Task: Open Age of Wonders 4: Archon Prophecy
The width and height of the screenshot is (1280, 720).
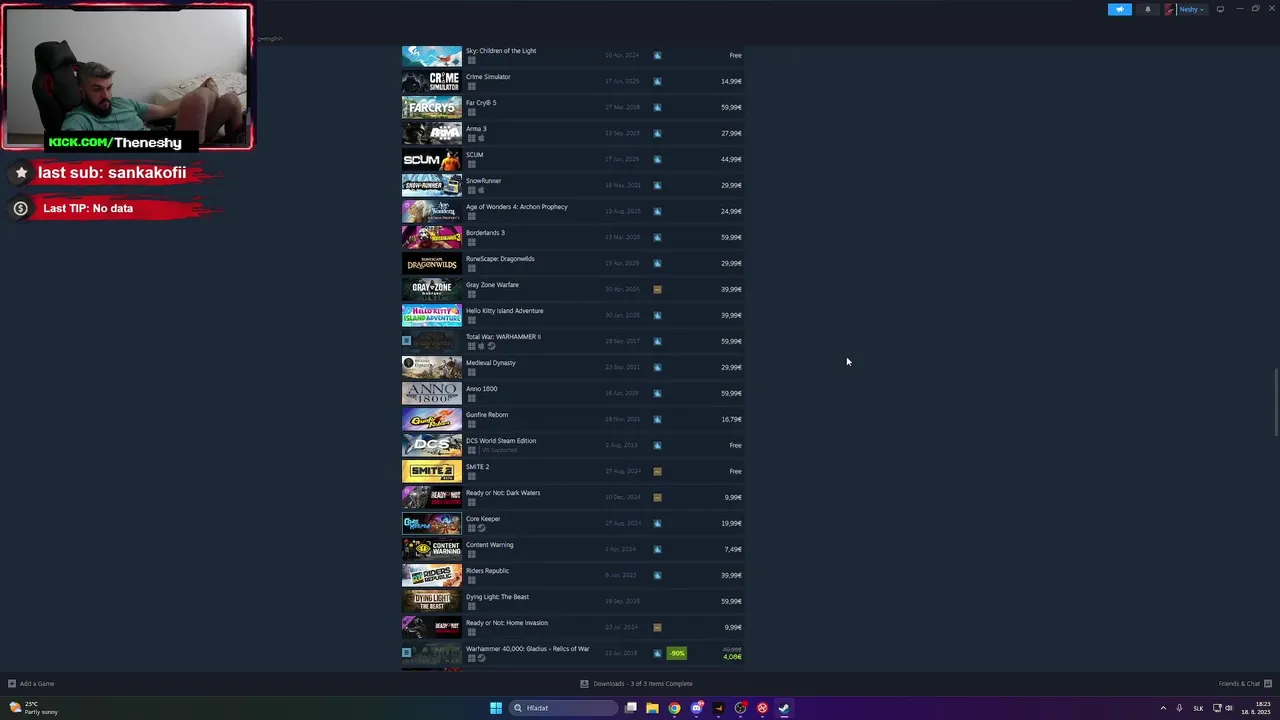Action: (517, 207)
